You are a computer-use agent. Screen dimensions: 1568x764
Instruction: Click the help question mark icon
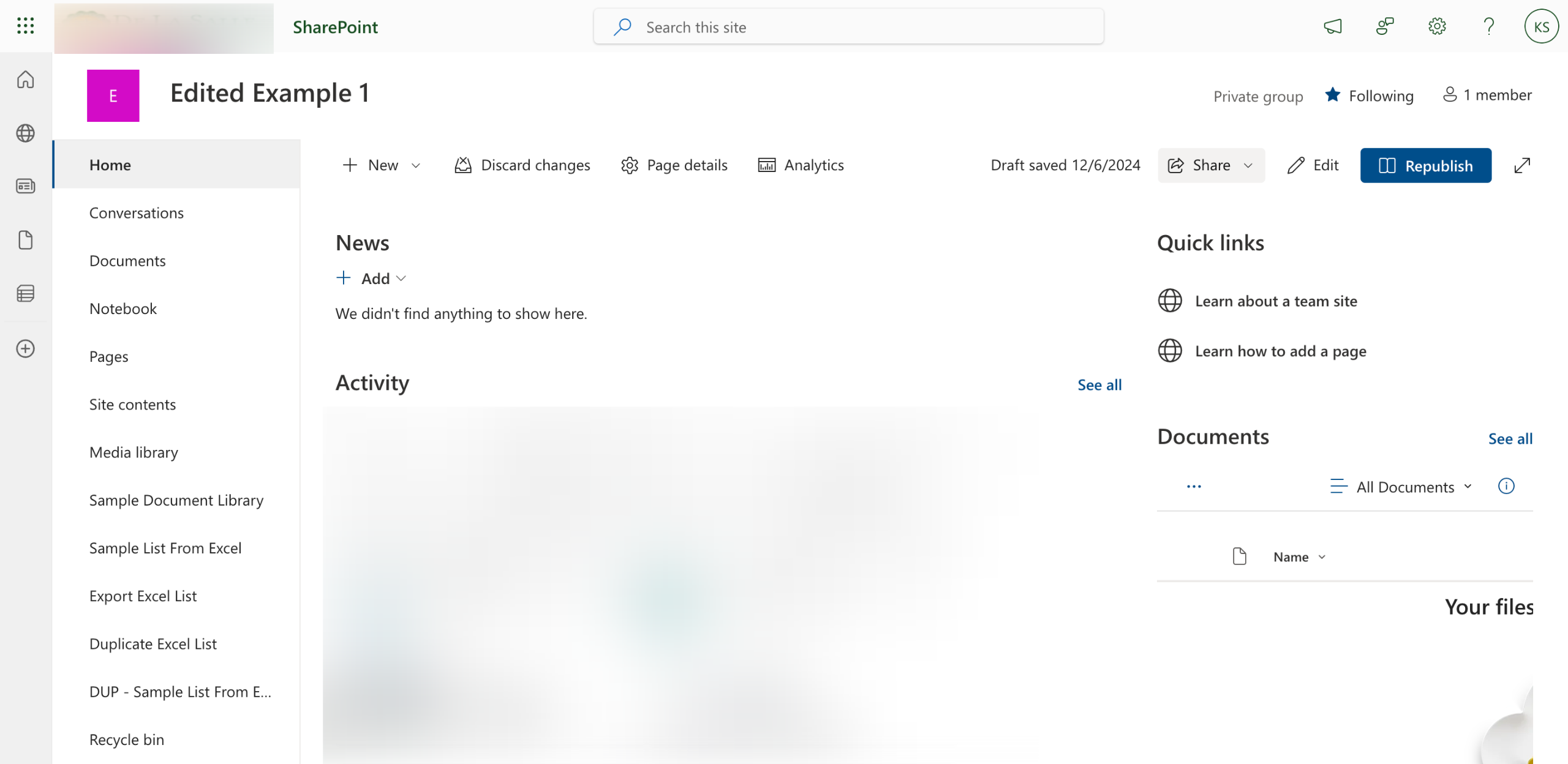[x=1489, y=26]
